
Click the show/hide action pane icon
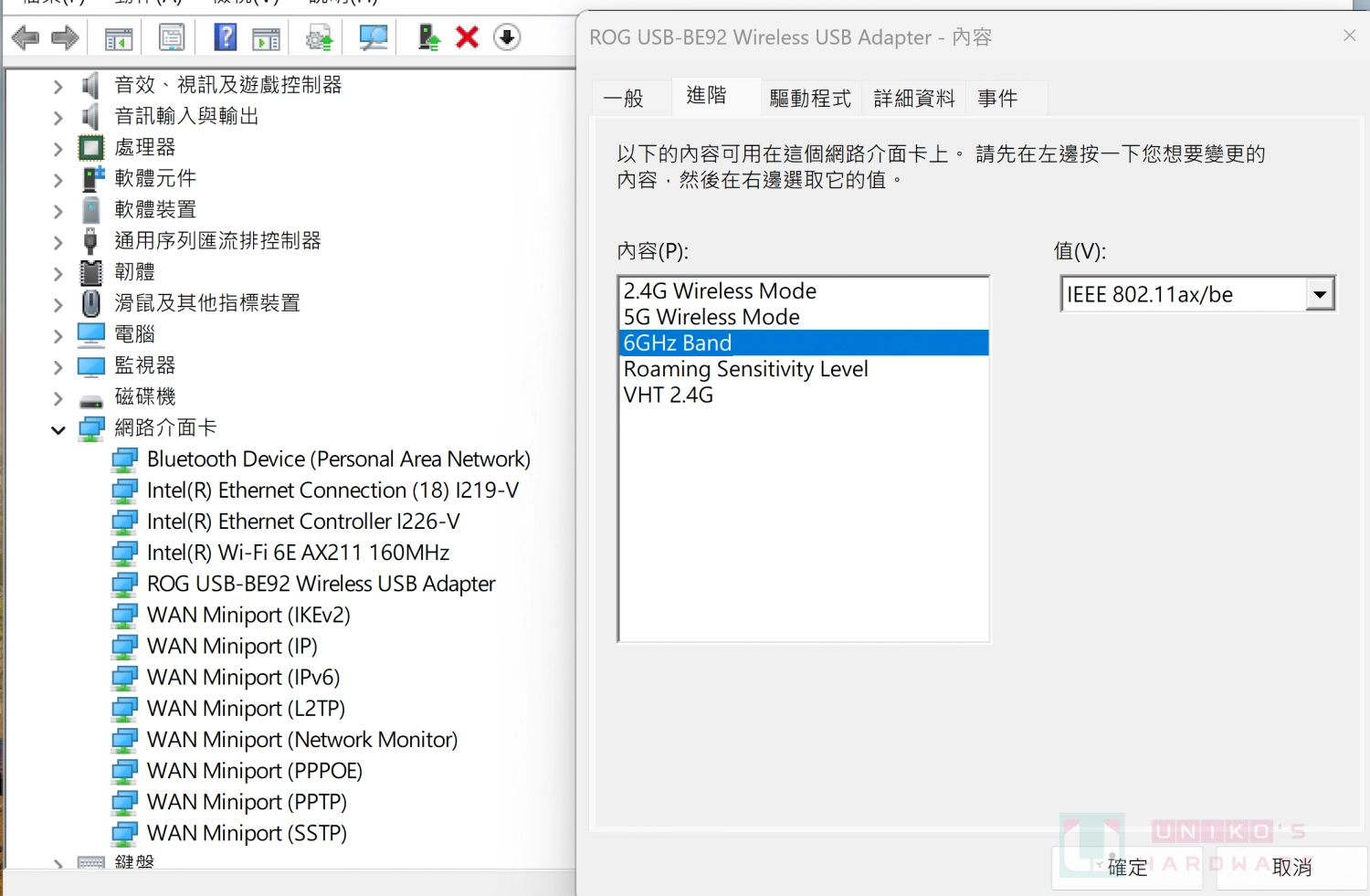coord(267,38)
